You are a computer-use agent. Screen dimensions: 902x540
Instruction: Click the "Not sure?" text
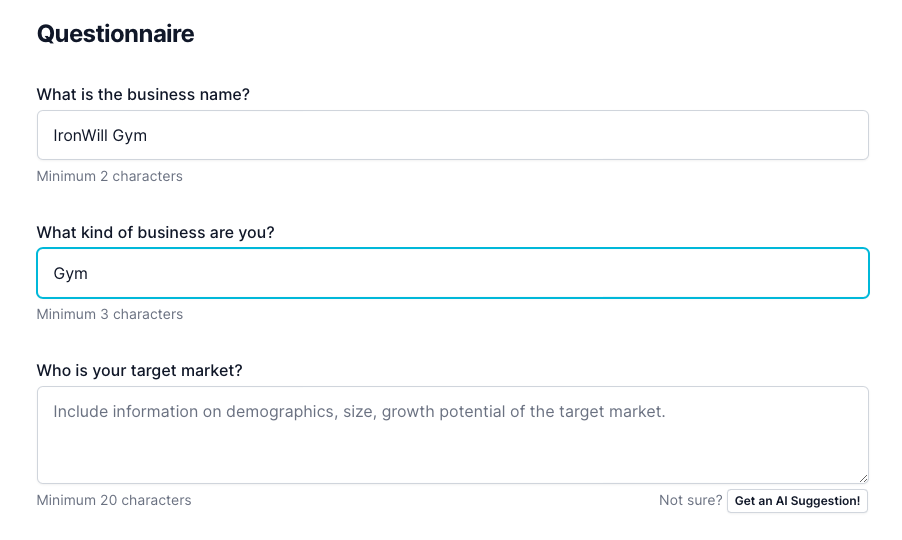click(690, 500)
